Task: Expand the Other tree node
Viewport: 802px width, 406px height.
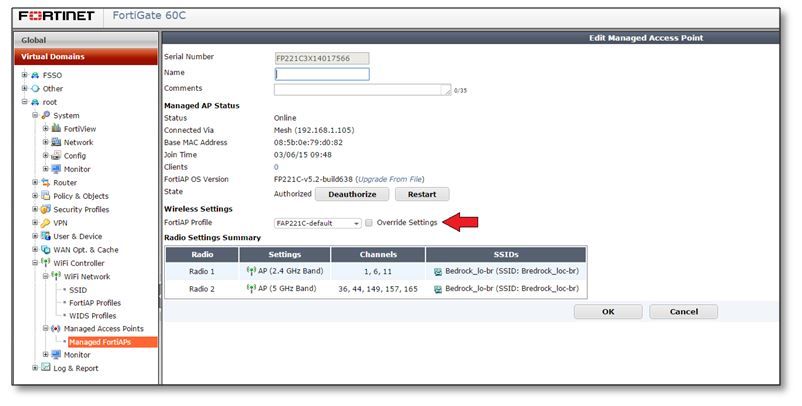Action: coord(24,88)
